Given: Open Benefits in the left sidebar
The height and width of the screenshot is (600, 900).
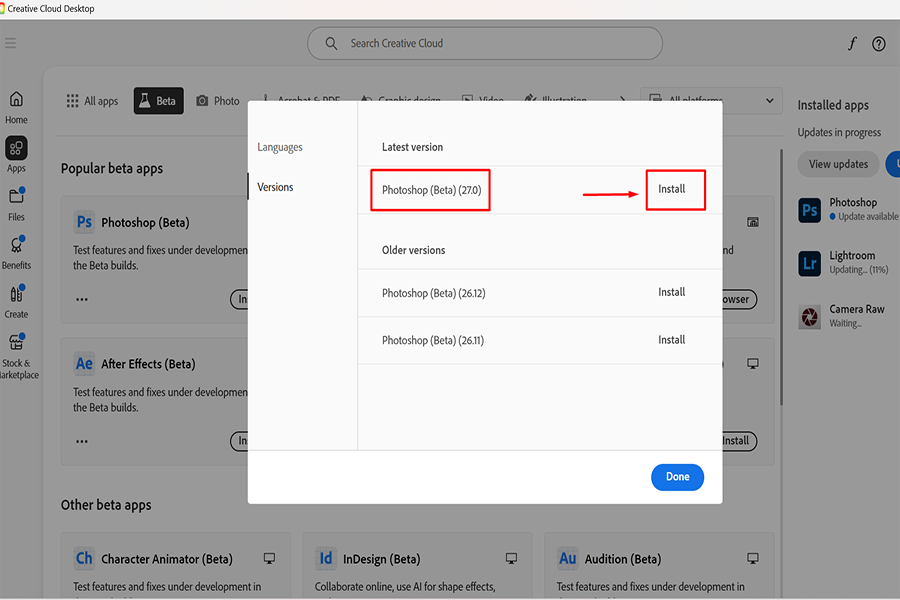Looking at the screenshot, I should pos(16,250).
